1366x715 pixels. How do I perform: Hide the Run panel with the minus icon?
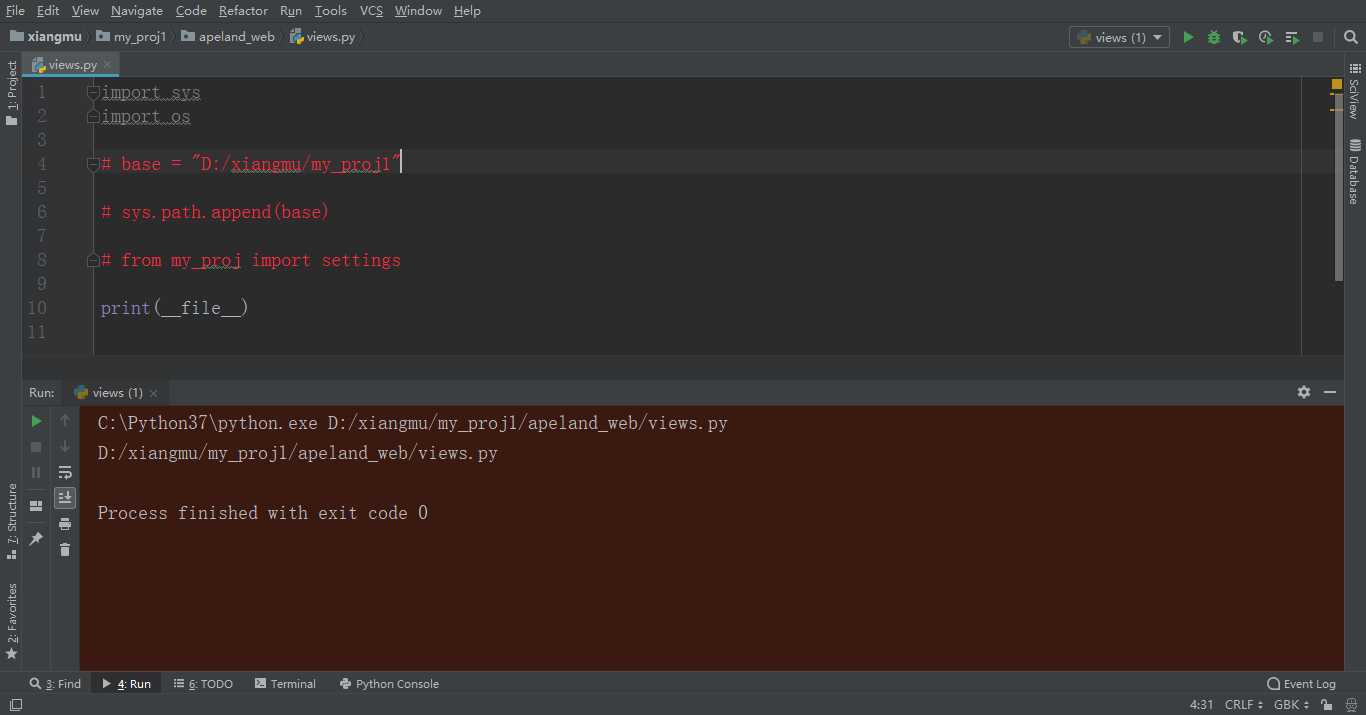point(1330,392)
